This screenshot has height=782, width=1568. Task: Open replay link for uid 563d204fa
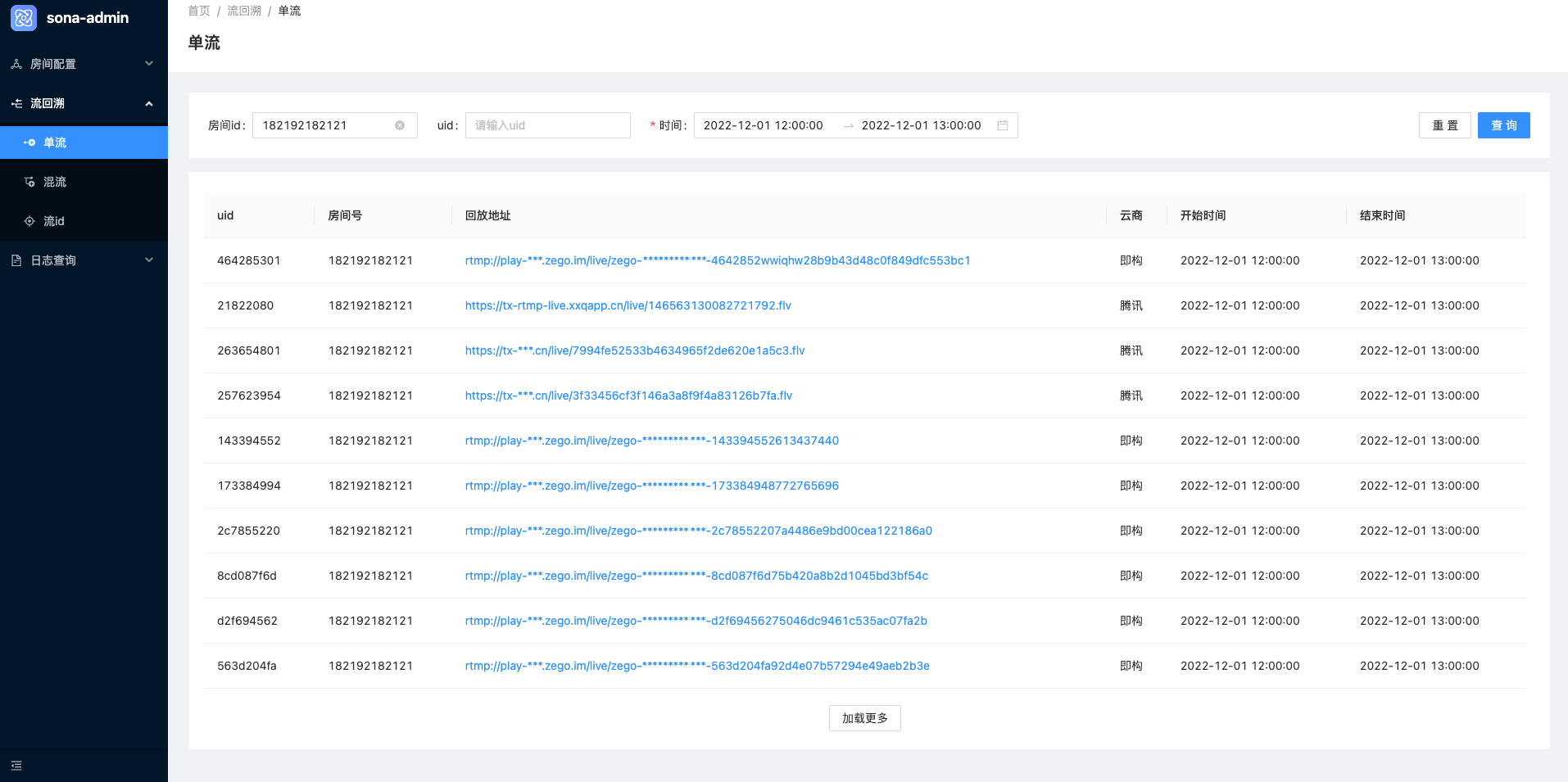pos(697,666)
